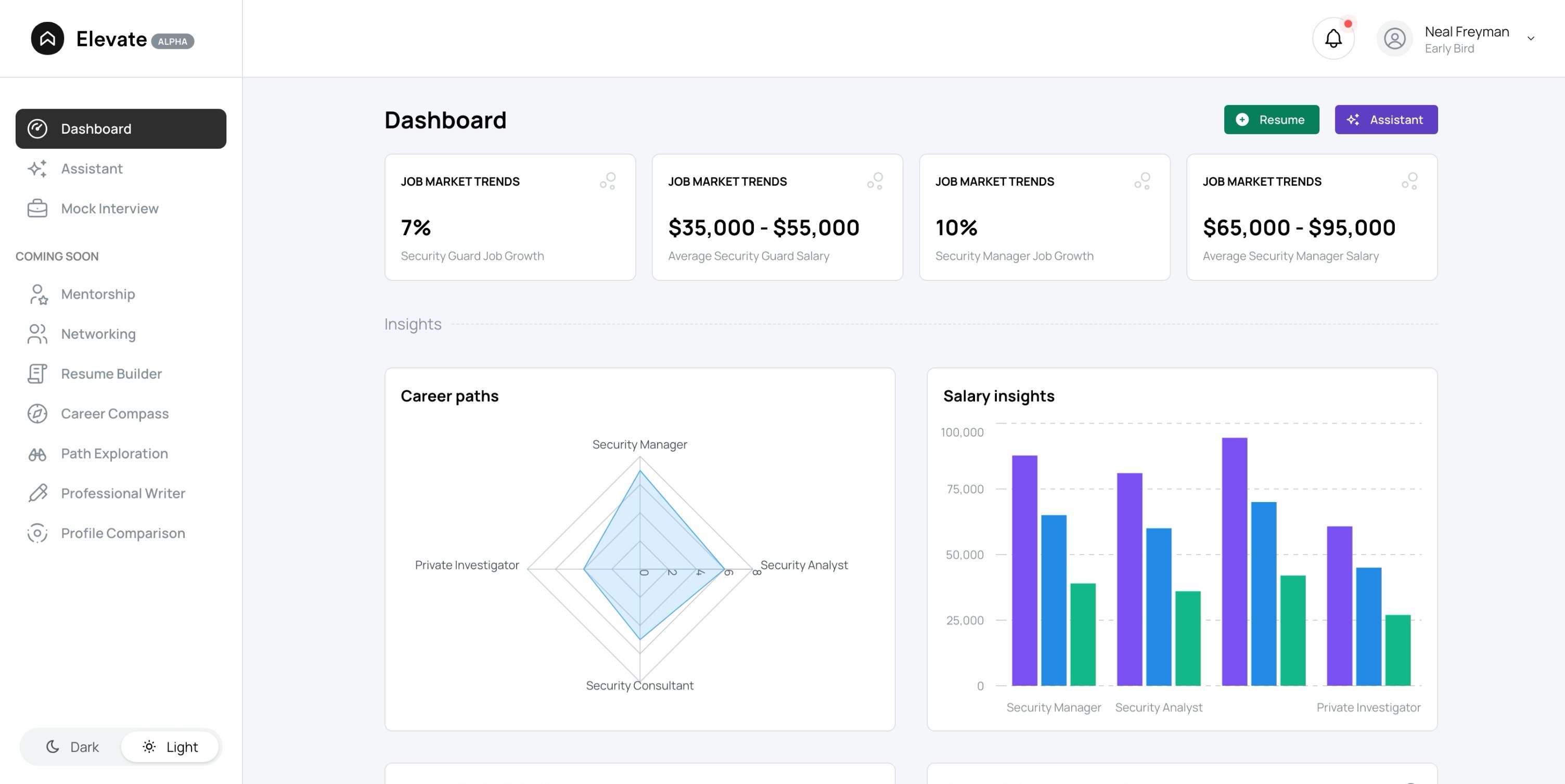Open the Dashboard sidebar item
Image resolution: width=1565 pixels, height=784 pixels.
pos(121,128)
